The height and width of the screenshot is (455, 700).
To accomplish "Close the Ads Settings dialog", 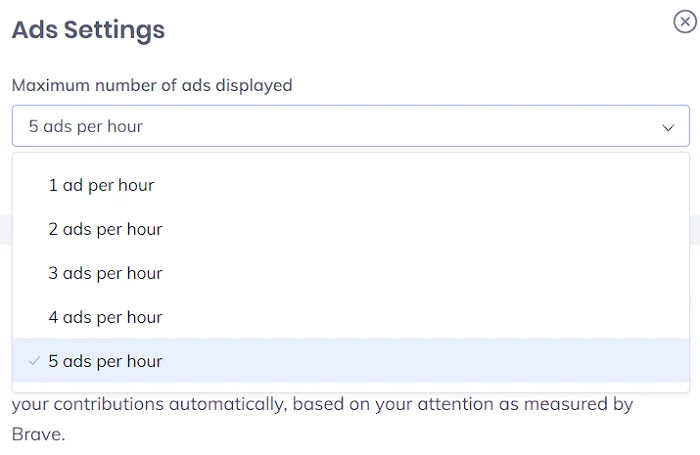I will pos(685,23).
